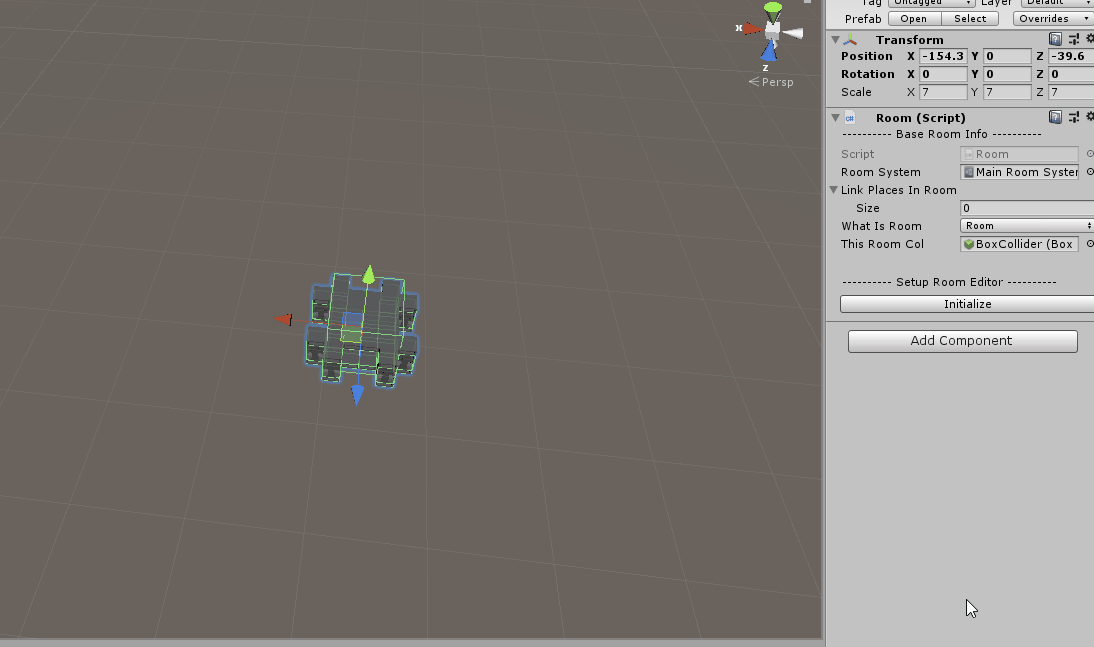
Task: Click the gear icon on the Room Script component
Action: (x=1088, y=117)
